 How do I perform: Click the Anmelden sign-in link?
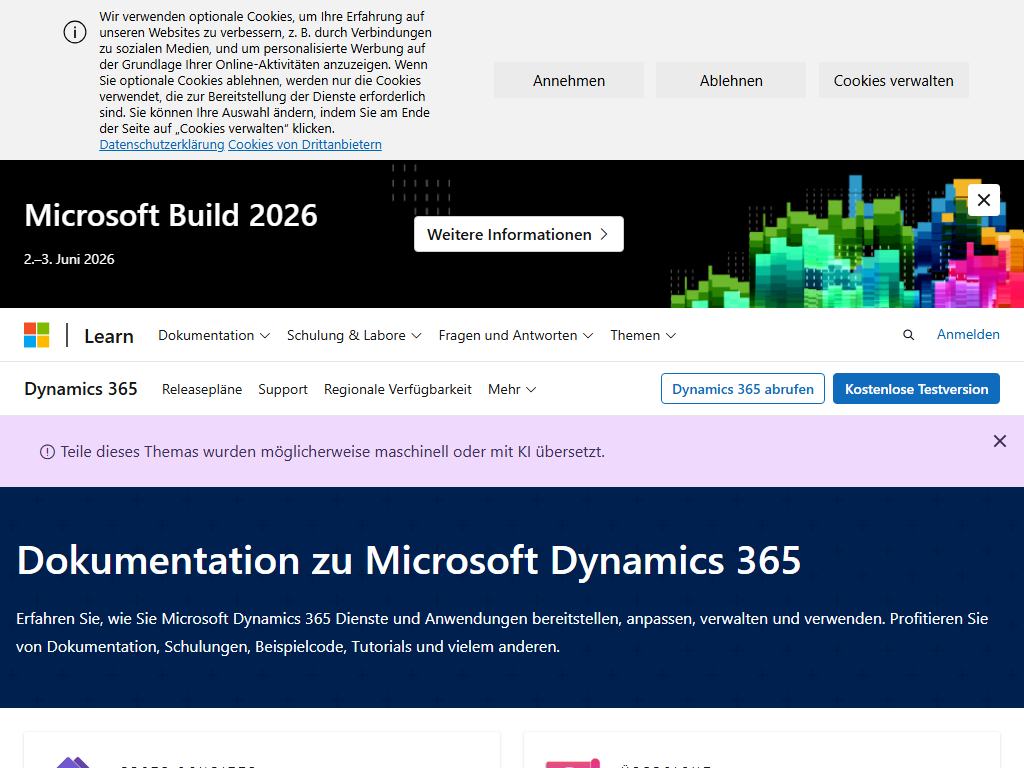click(968, 334)
